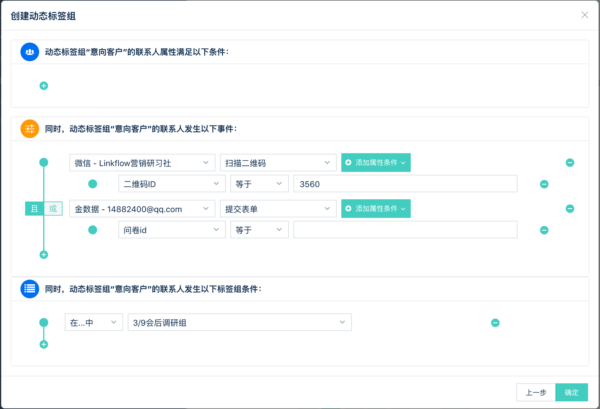Click 添加属性条件 button beside 扫描二维码
Image resolution: width=600 pixels, height=409 pixels.
tap(376, 163)
